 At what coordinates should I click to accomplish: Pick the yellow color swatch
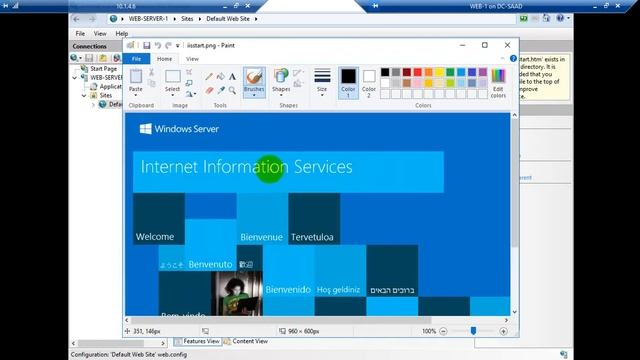coord(439,72)
